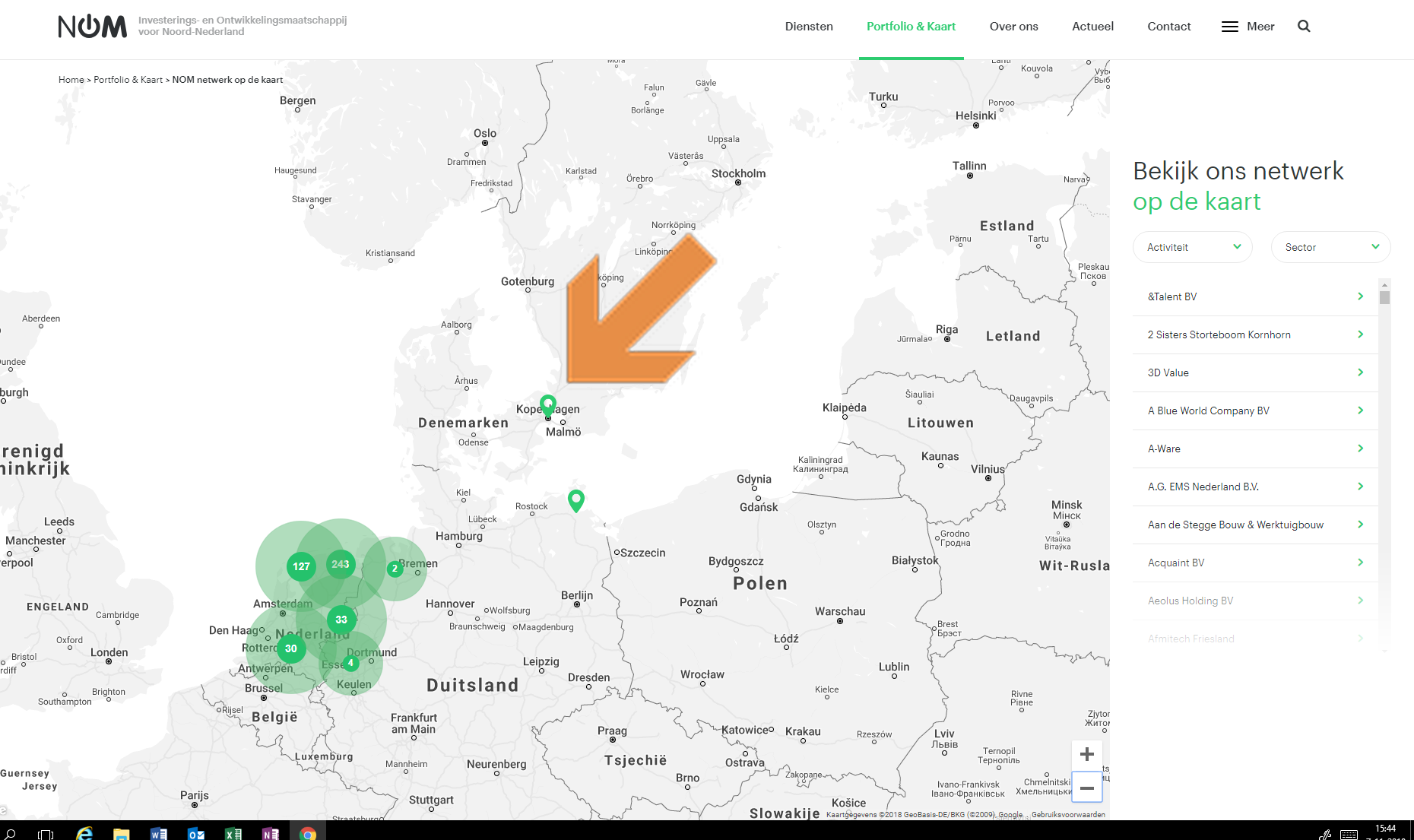Screen dimensions: 1414x840
Task: Click the Meer label in the navigation
Action: point(1260,27)
